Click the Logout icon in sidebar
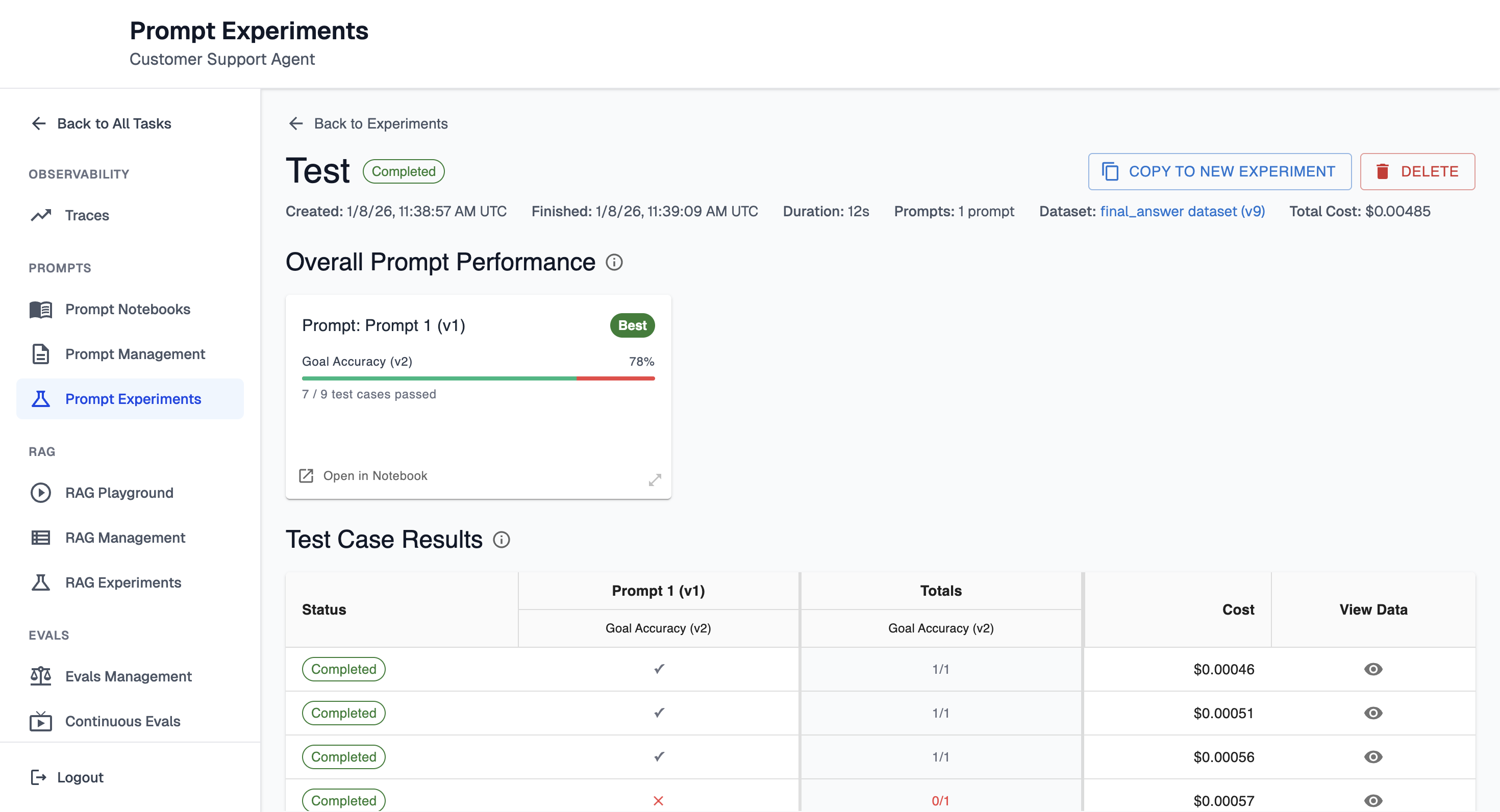This screenshot has width=1500, height=812. click(38, 777)
